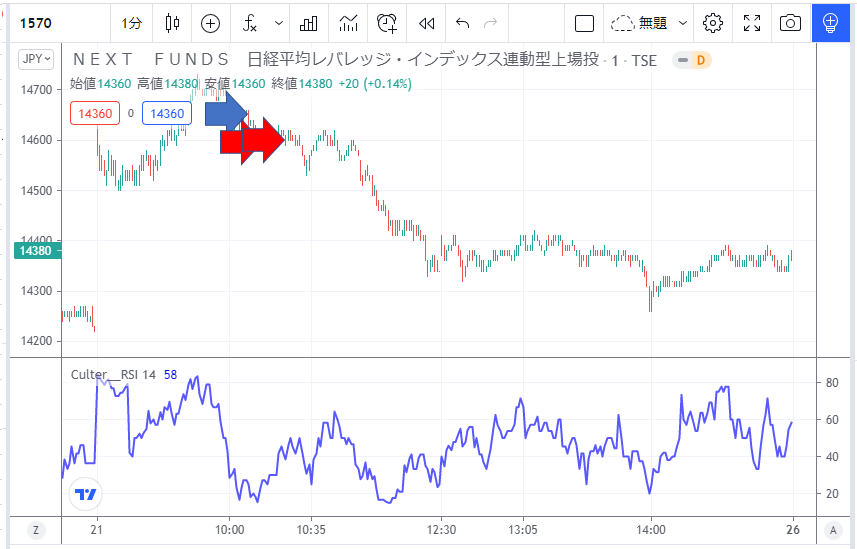The image size is (857, 549).
Task: Click the 10:35 time axis label
Action: [x=311, y=530]
